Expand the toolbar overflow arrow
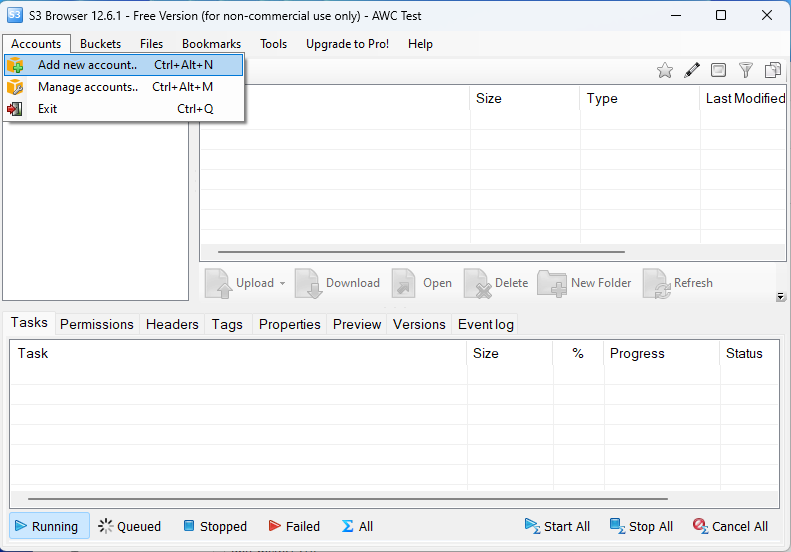 pyautogui.click(x=780, y=297)
